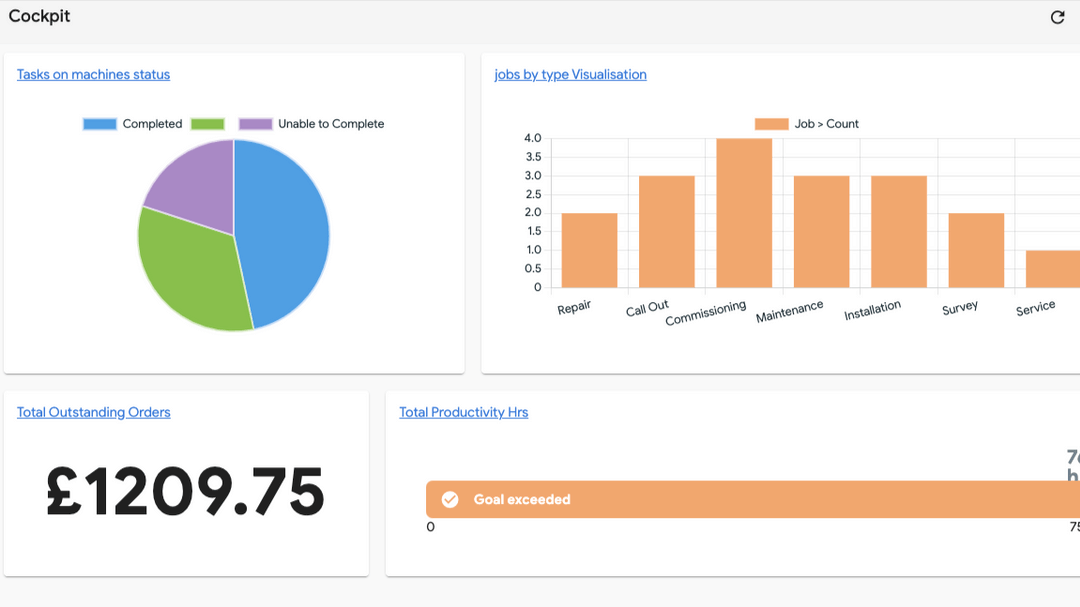Click the Maintenance axis label

790,311
